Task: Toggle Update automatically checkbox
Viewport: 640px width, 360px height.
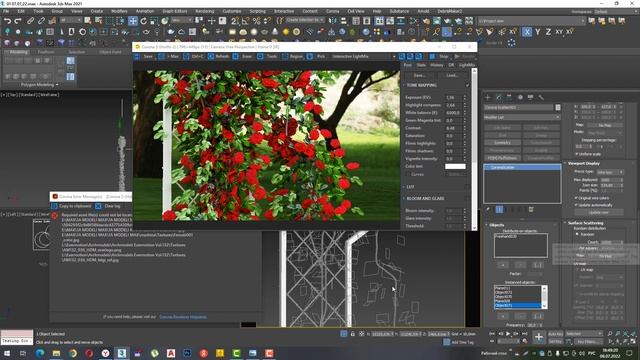Action: coord(577,205)
